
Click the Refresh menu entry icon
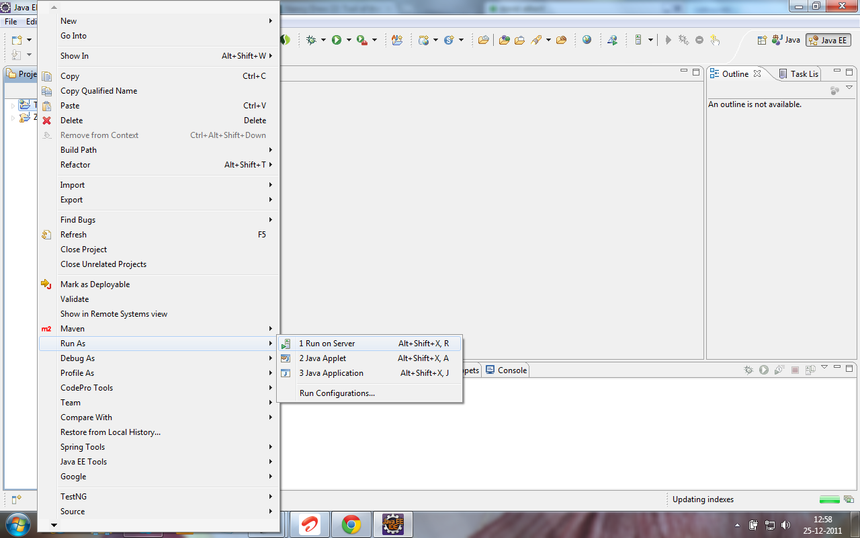[46, 235]
